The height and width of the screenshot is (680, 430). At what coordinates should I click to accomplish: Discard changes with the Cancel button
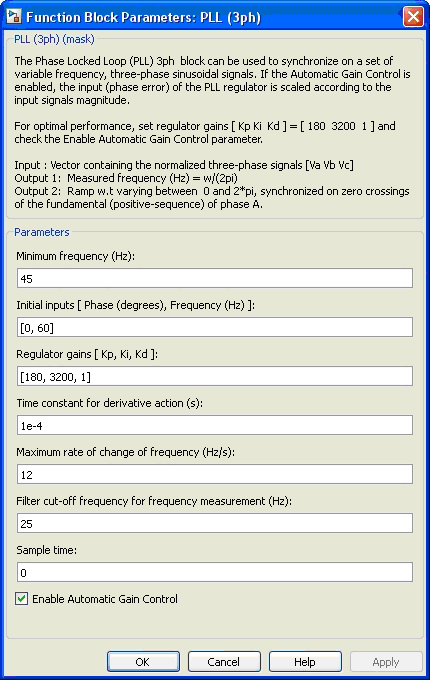pyautogui.click(x=224, y=662)
